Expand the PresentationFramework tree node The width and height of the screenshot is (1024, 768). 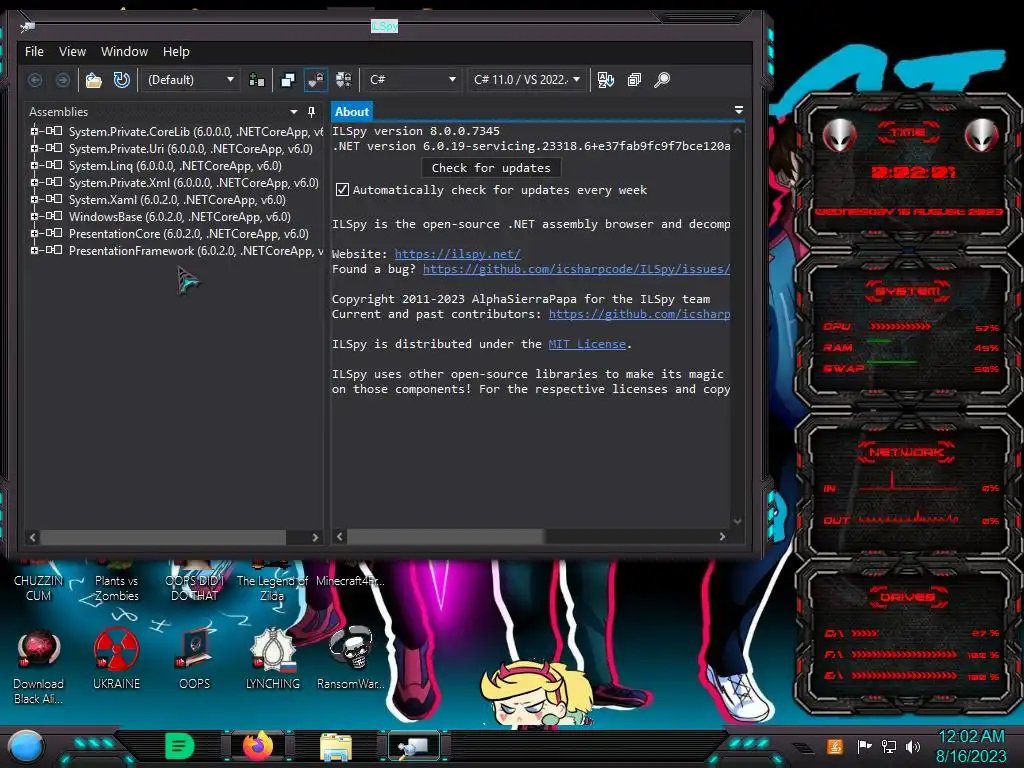point(34,250)
